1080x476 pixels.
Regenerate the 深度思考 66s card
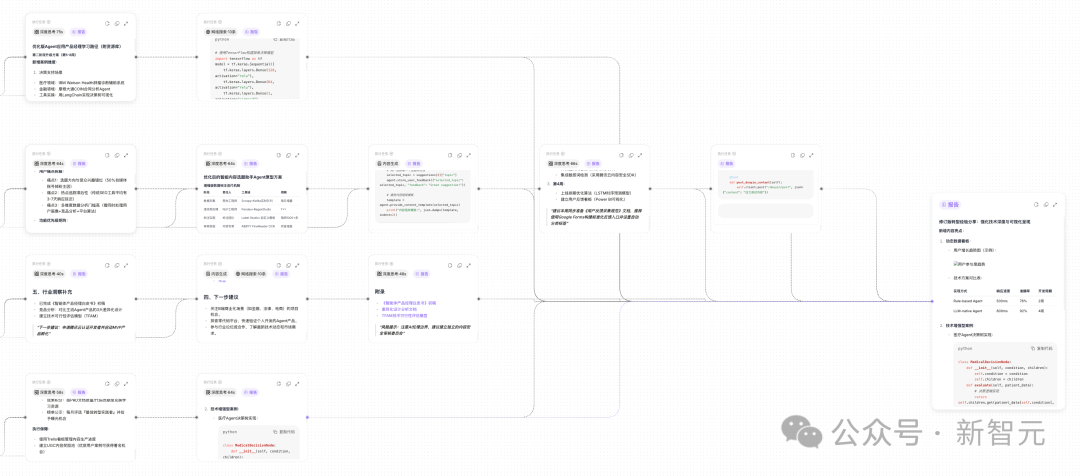click(621, 154)
